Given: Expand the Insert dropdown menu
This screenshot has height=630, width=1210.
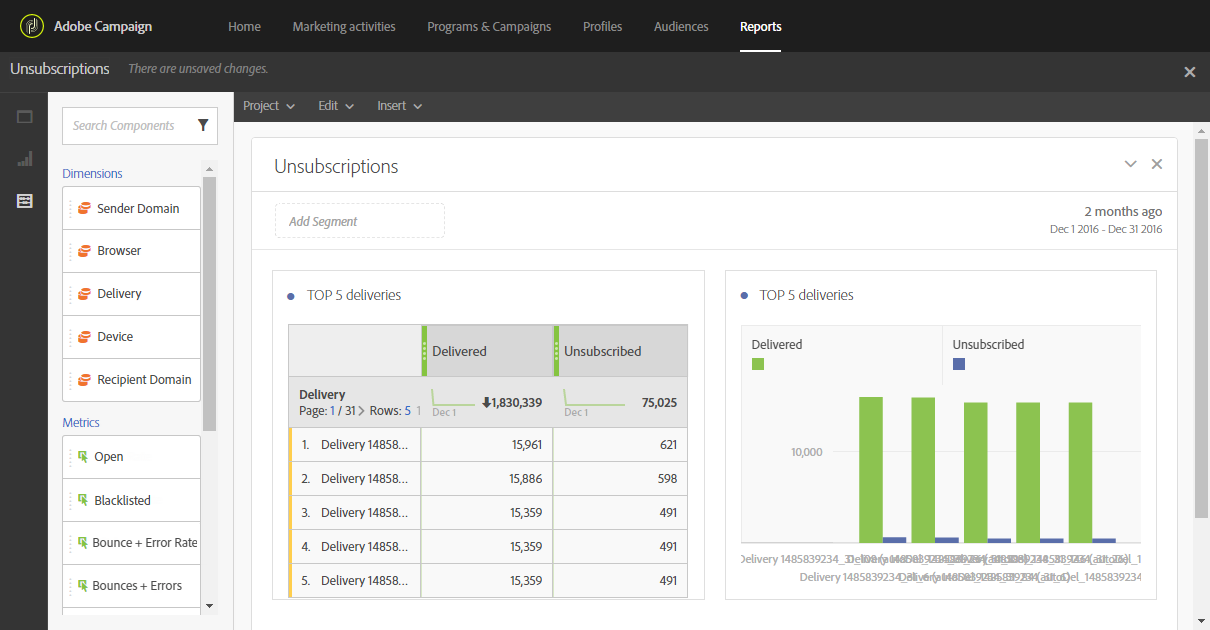Looking at the screenshot, I should point(399,106).
